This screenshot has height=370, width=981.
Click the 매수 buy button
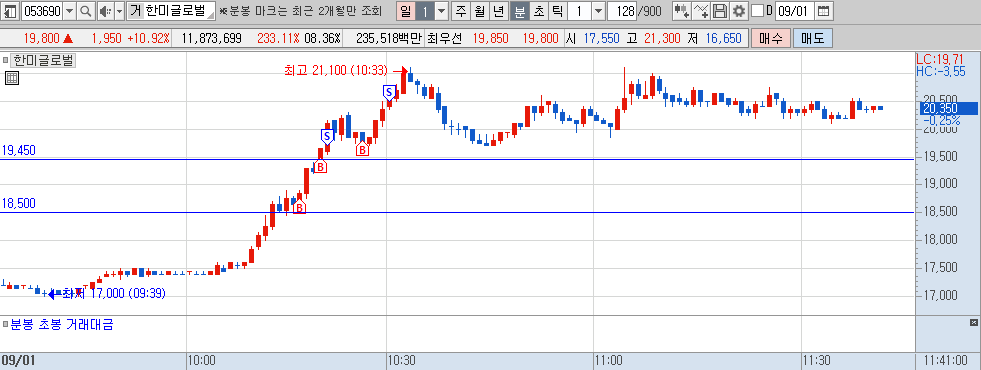click(x=770, y=38)
